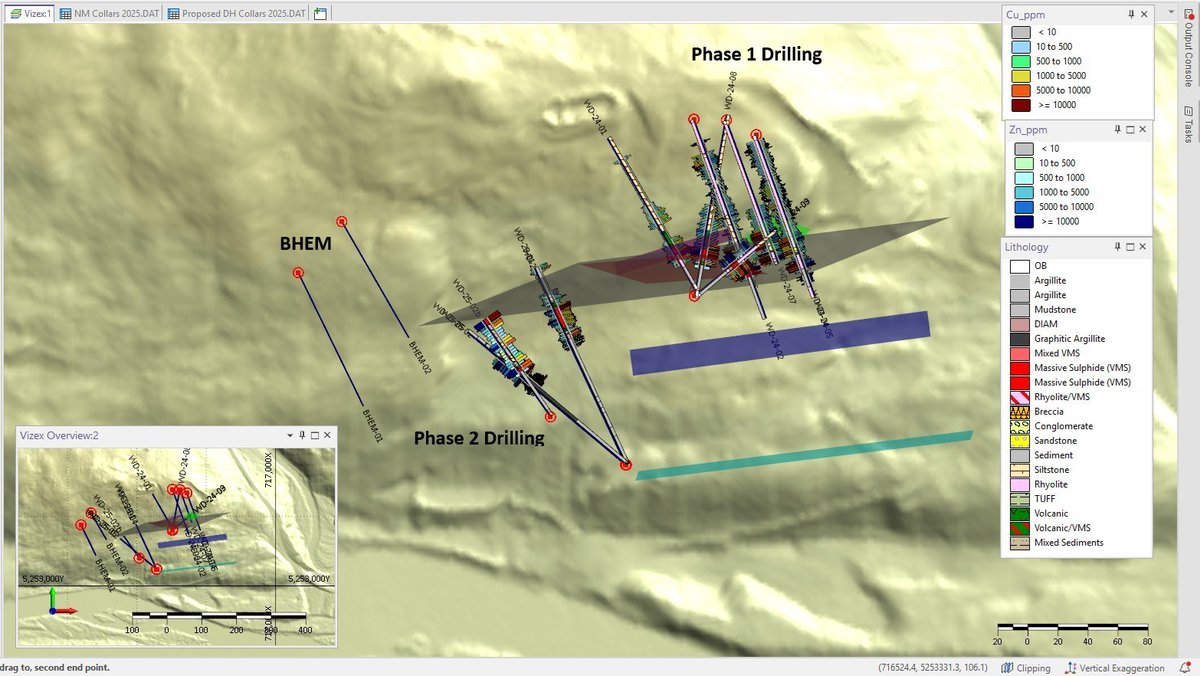Screen dimensions: 1200x676
Task: Pin the Vizex Overview:2 panel
Action: click(301, 436)
